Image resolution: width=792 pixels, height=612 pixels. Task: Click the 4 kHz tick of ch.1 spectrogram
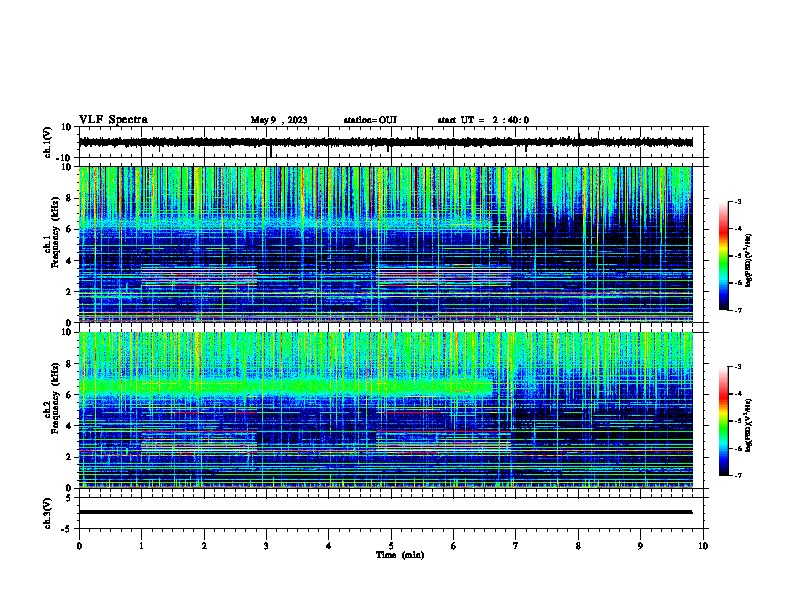(69, 261)
